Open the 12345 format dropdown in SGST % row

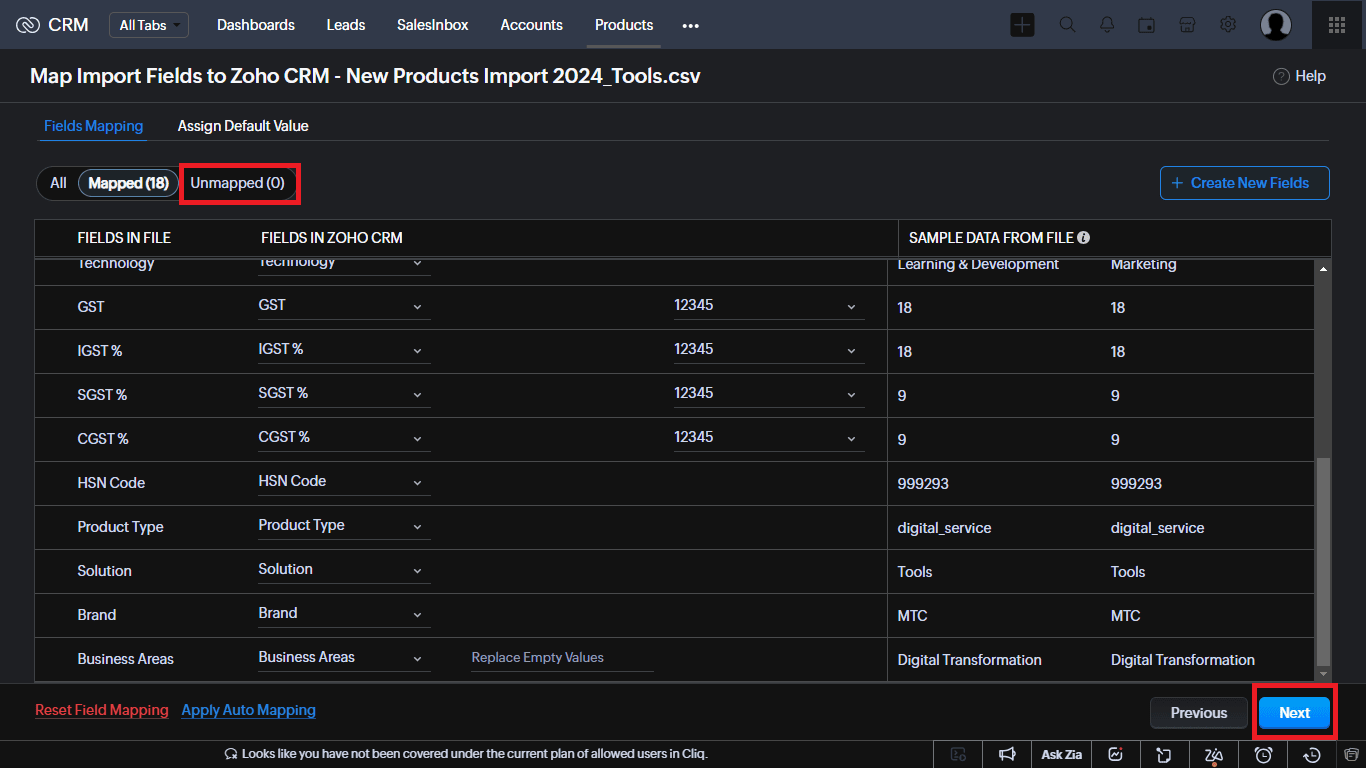tap(769, 394)
